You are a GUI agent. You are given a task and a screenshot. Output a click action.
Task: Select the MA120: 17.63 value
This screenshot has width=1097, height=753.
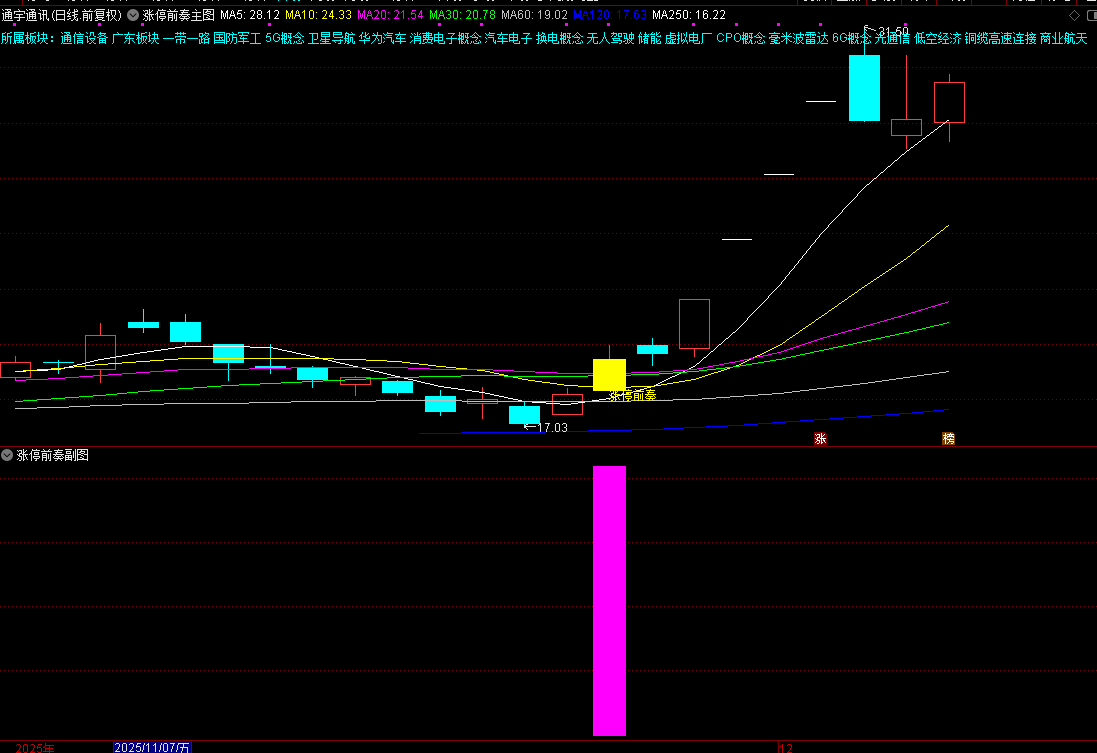[610, 15]
